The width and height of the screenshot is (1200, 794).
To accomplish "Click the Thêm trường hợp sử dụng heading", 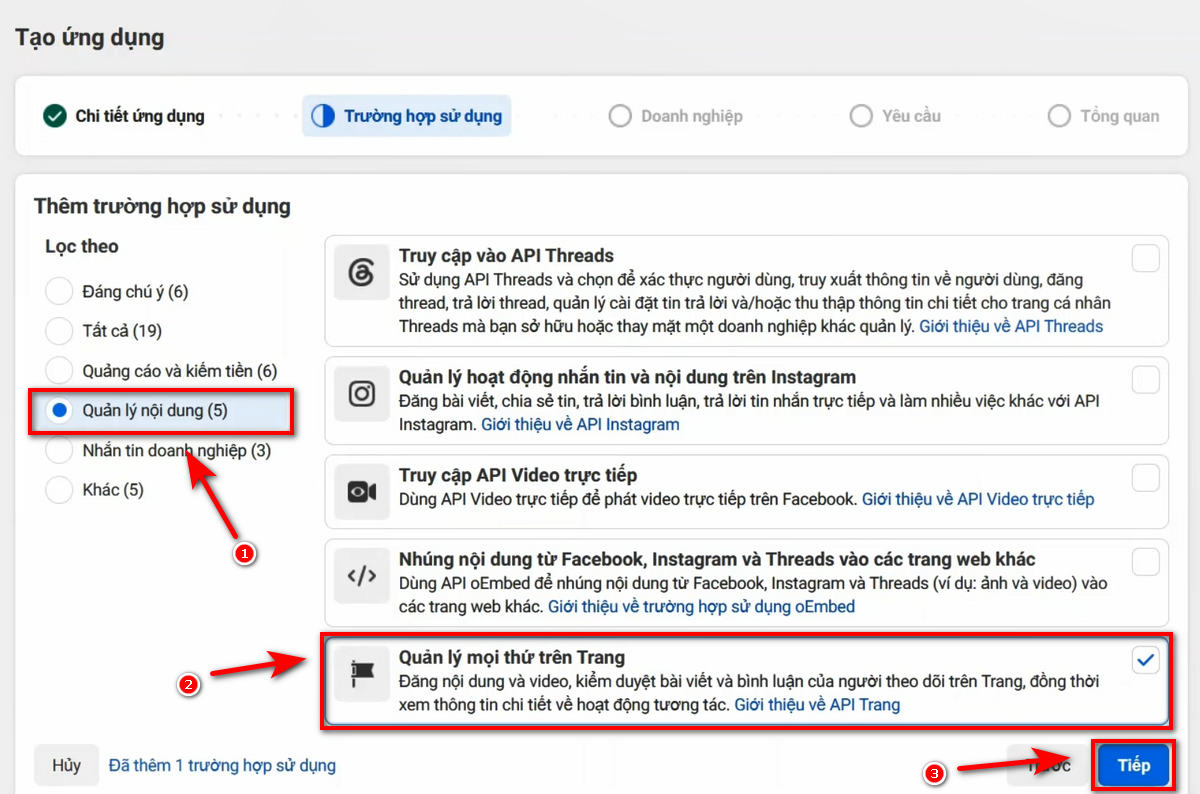I will (x=162, y=207).
